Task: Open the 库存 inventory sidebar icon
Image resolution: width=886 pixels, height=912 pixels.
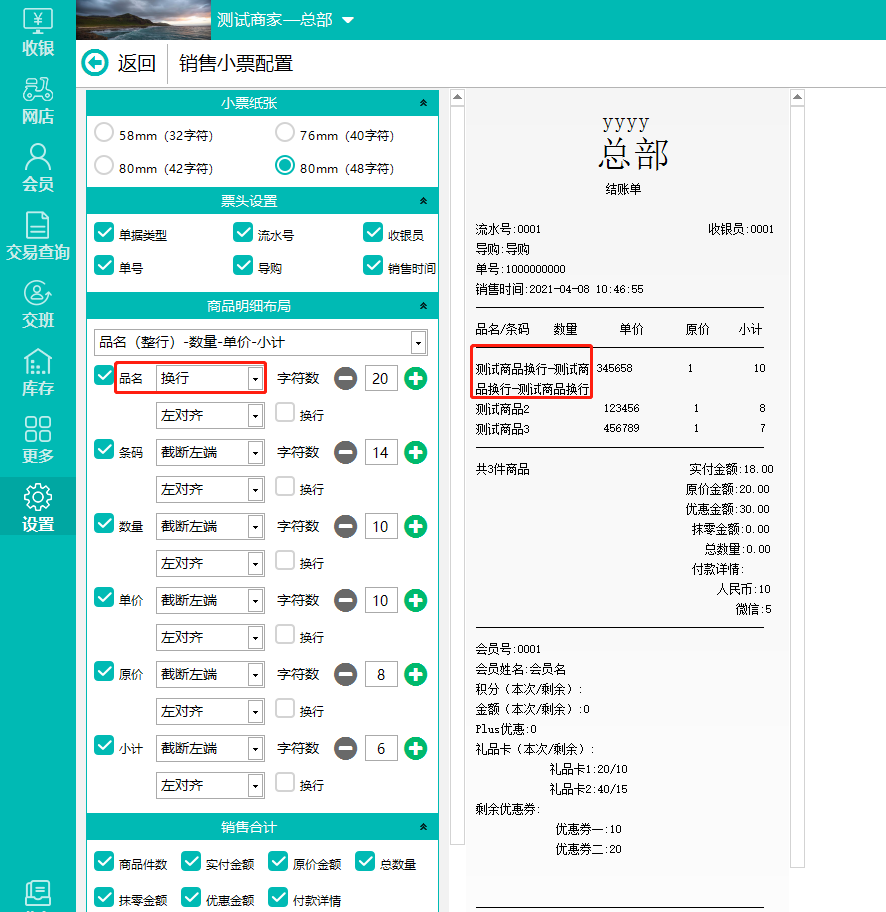Action: tap(38, 372)
